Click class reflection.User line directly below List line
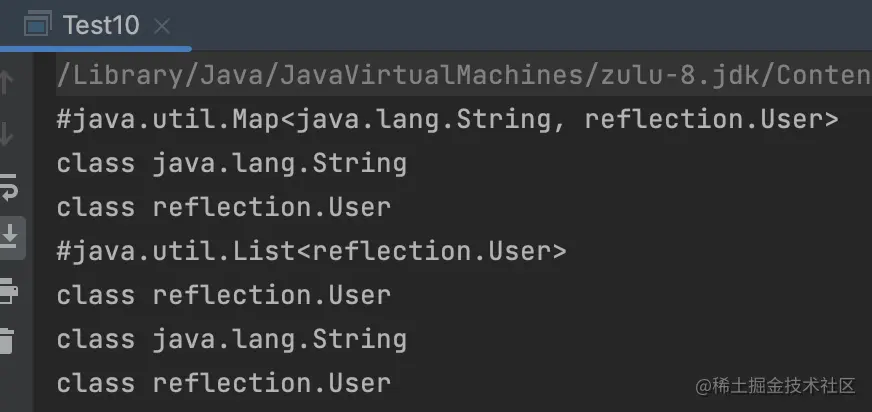Image resolution: width=872 pixels, height=412 pixels. 224,295
